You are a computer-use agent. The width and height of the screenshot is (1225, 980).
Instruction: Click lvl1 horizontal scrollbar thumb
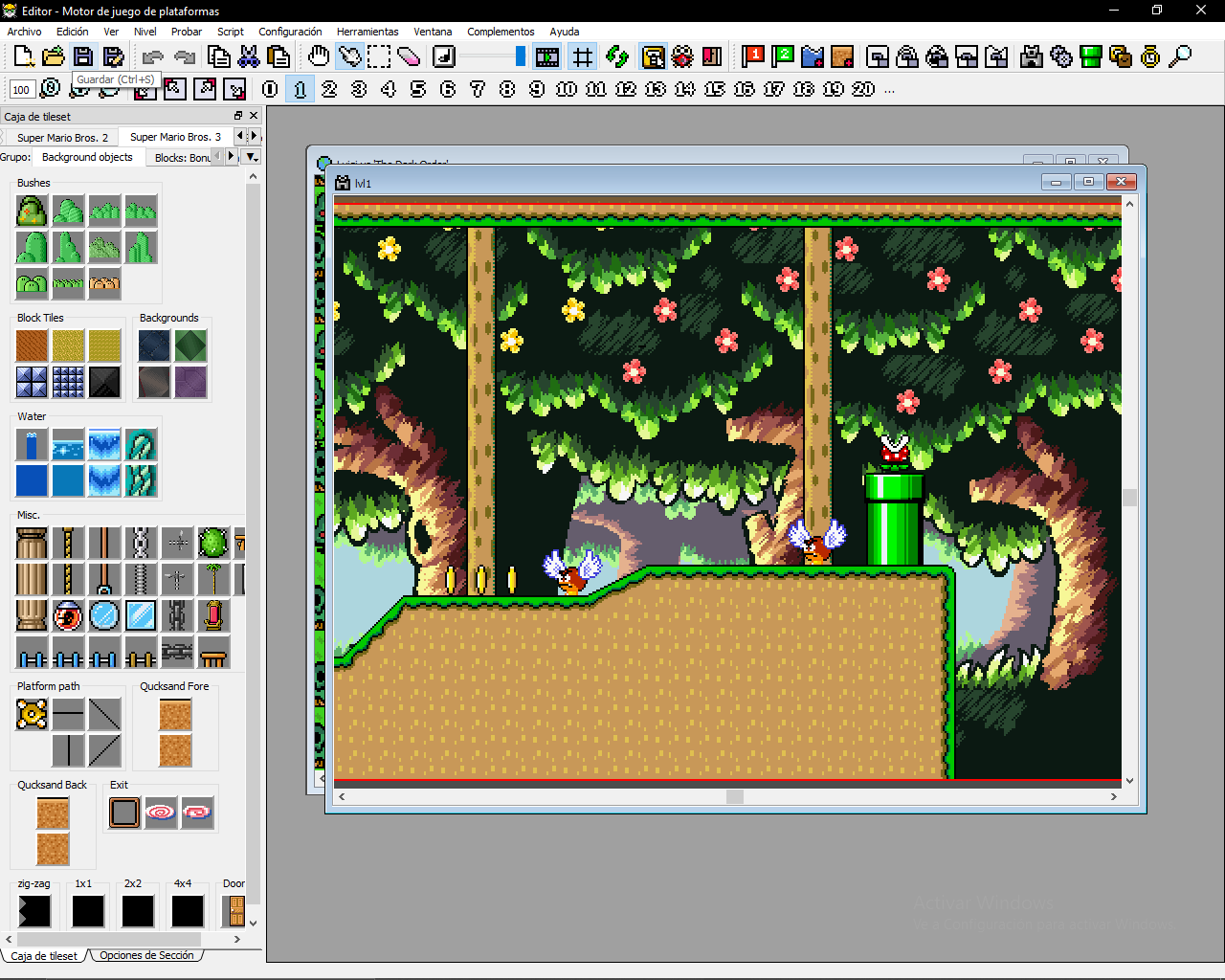click(735, 796)
